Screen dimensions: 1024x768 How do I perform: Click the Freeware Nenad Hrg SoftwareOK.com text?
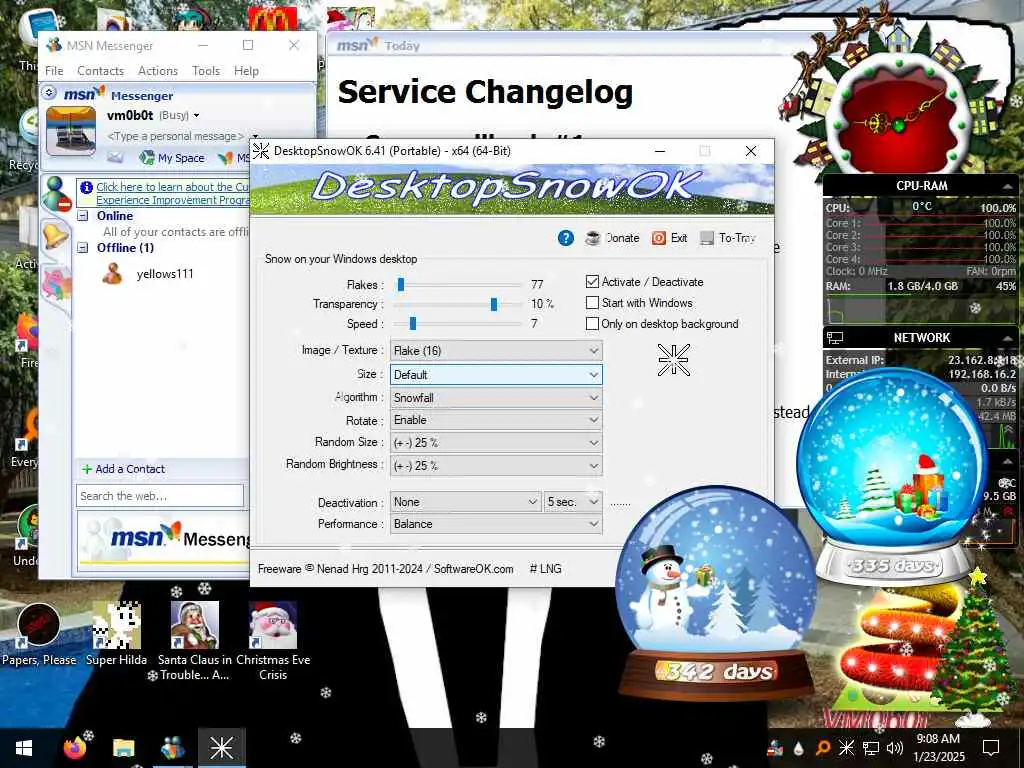tap(385, 568)
